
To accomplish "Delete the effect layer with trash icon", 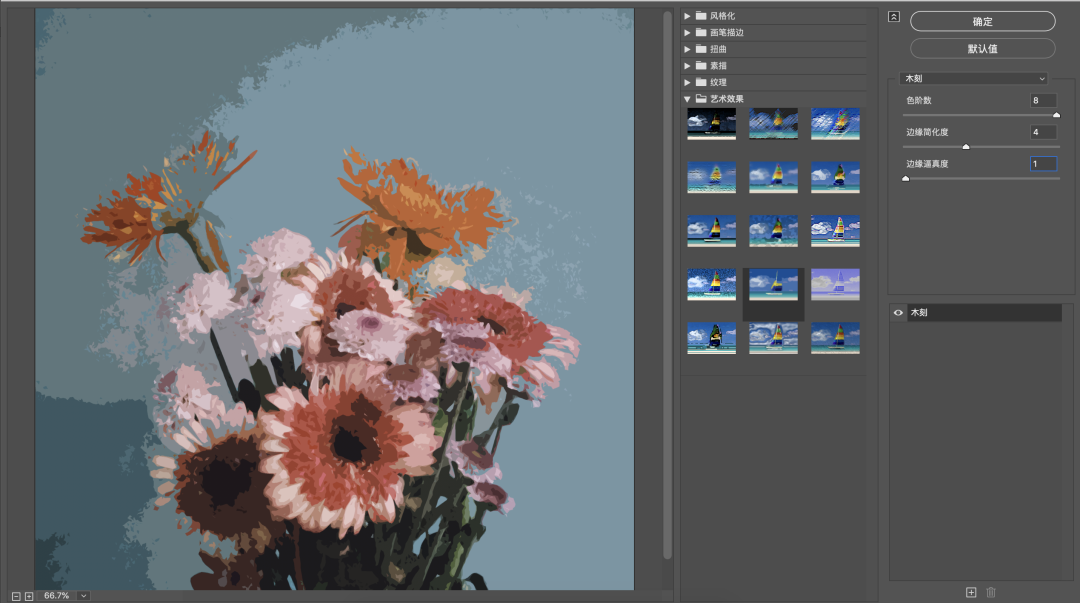I will [x=992, y=593].
